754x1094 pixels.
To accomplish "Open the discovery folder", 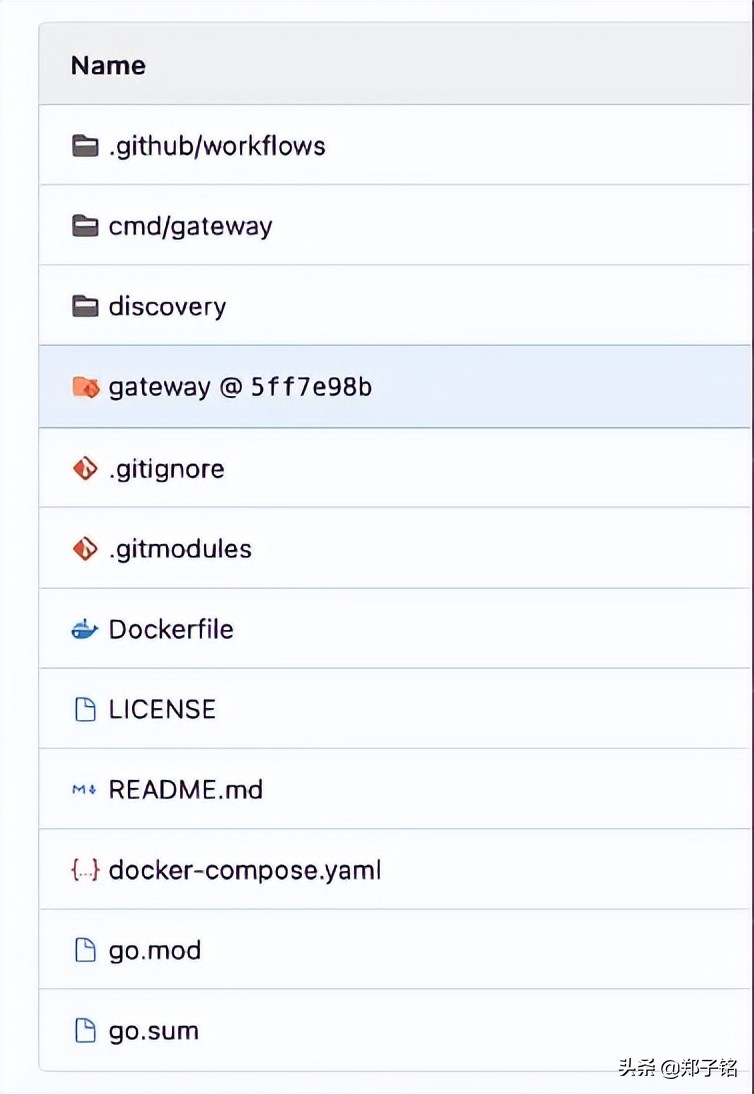I will pyautogui.click(x=167, y=307).
